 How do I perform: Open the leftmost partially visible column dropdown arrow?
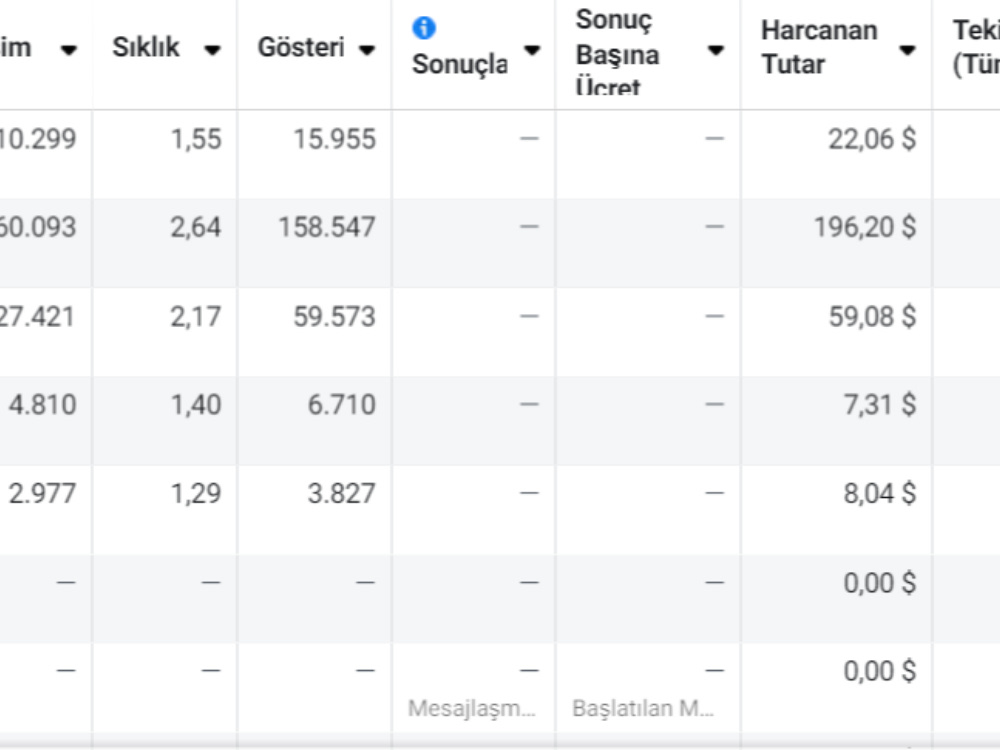pyautogui.click(x=69, y=50)
